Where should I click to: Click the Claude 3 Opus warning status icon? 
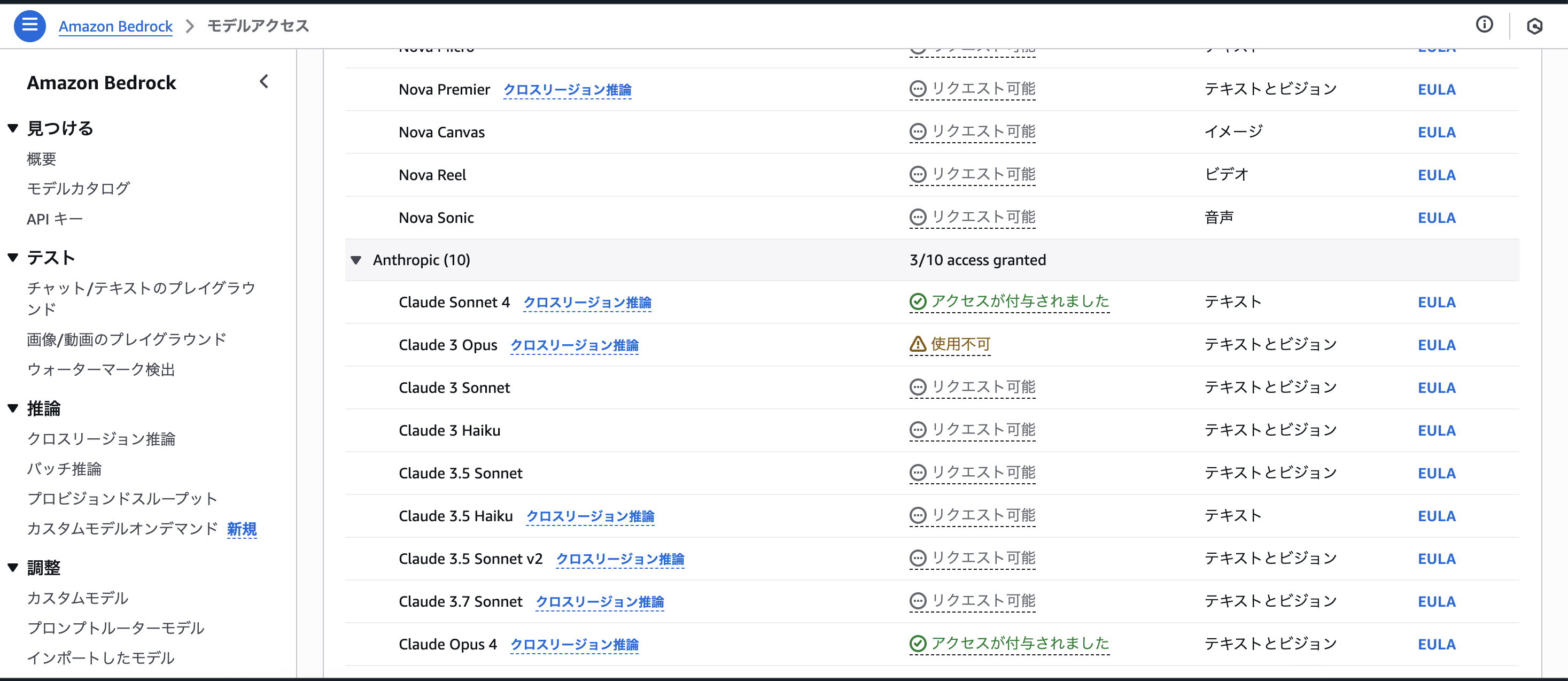[x=917, y=344]
